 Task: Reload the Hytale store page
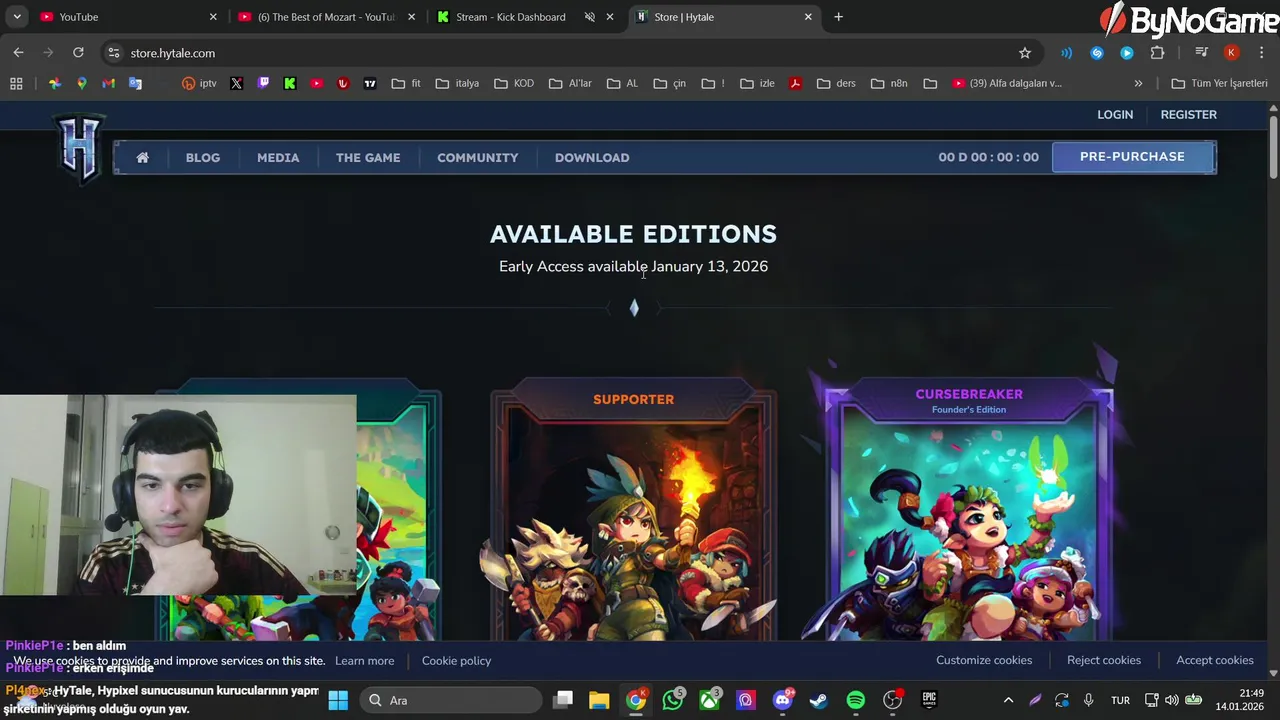click(78, 53)
